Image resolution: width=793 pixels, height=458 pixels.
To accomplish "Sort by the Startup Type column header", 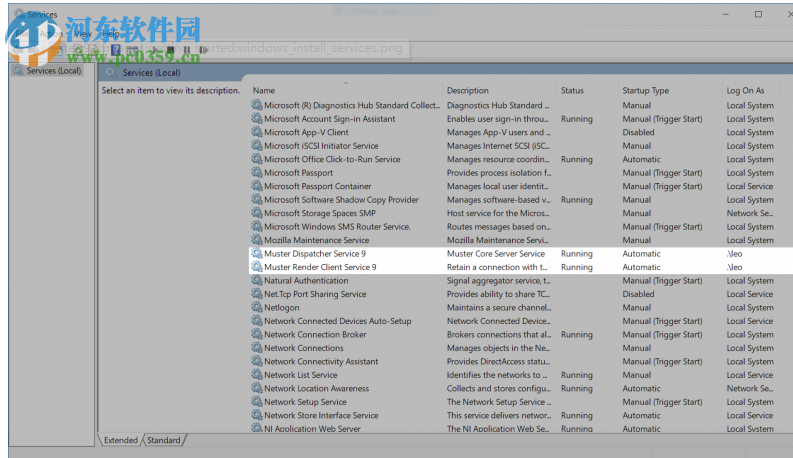I will point(645,90).
